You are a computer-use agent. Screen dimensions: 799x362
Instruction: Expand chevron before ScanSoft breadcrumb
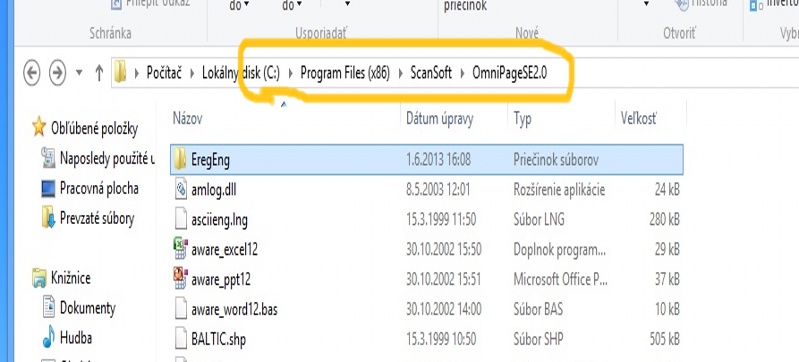pyautogui.click(x=401, y=73)
